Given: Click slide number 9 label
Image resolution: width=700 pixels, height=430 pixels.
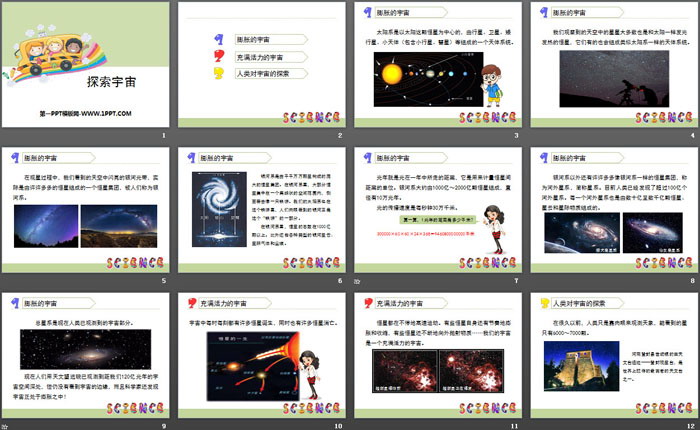Looking at the screenshot, I should [164, 426].
